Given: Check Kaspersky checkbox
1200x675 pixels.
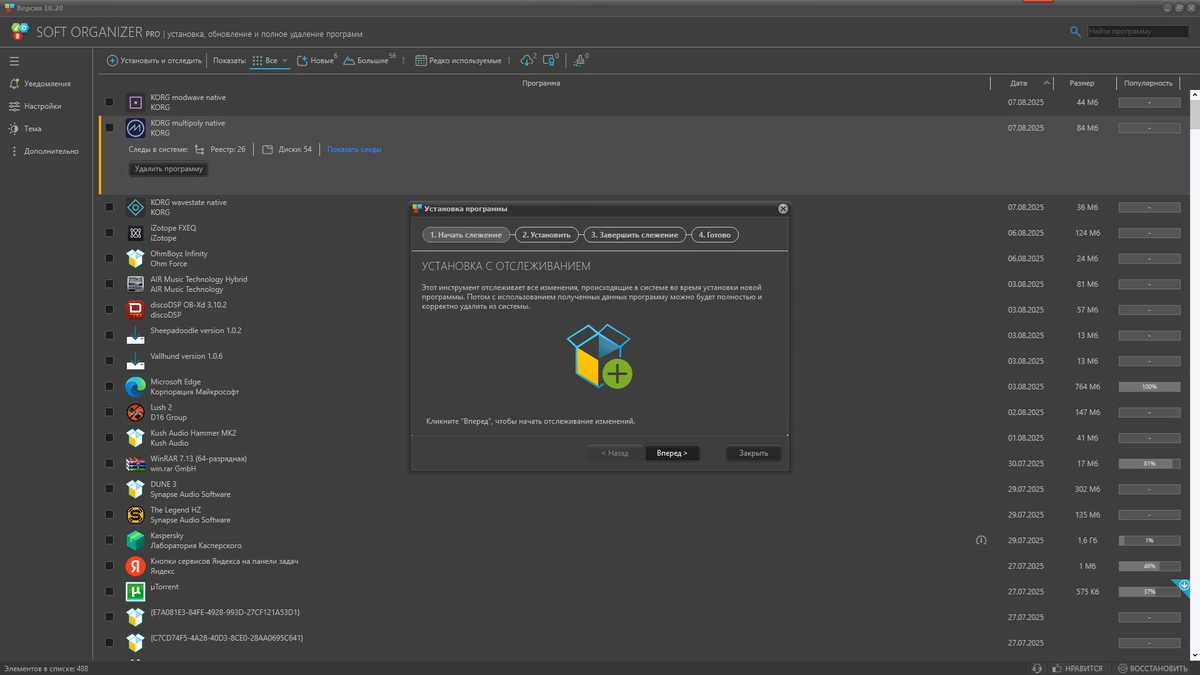Looking at the screenshot, I should [x=109, y=541].
